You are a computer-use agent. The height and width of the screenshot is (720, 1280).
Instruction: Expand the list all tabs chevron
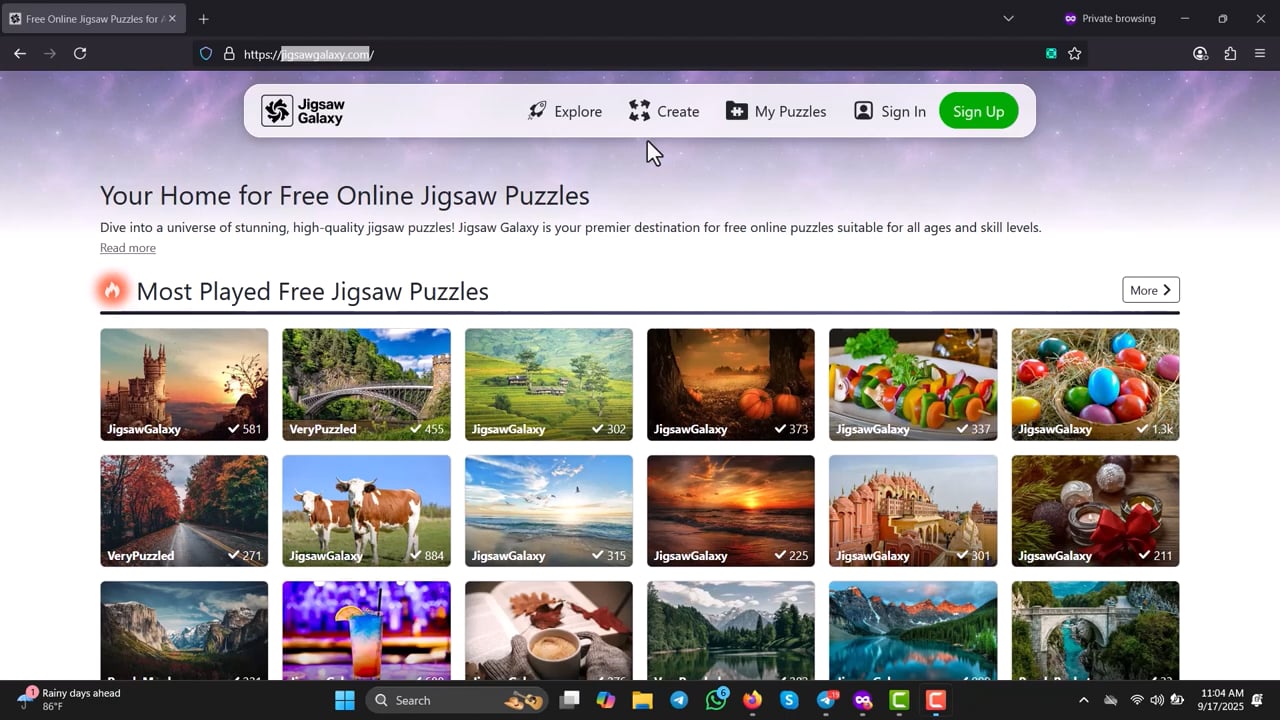coord(1008,19)
